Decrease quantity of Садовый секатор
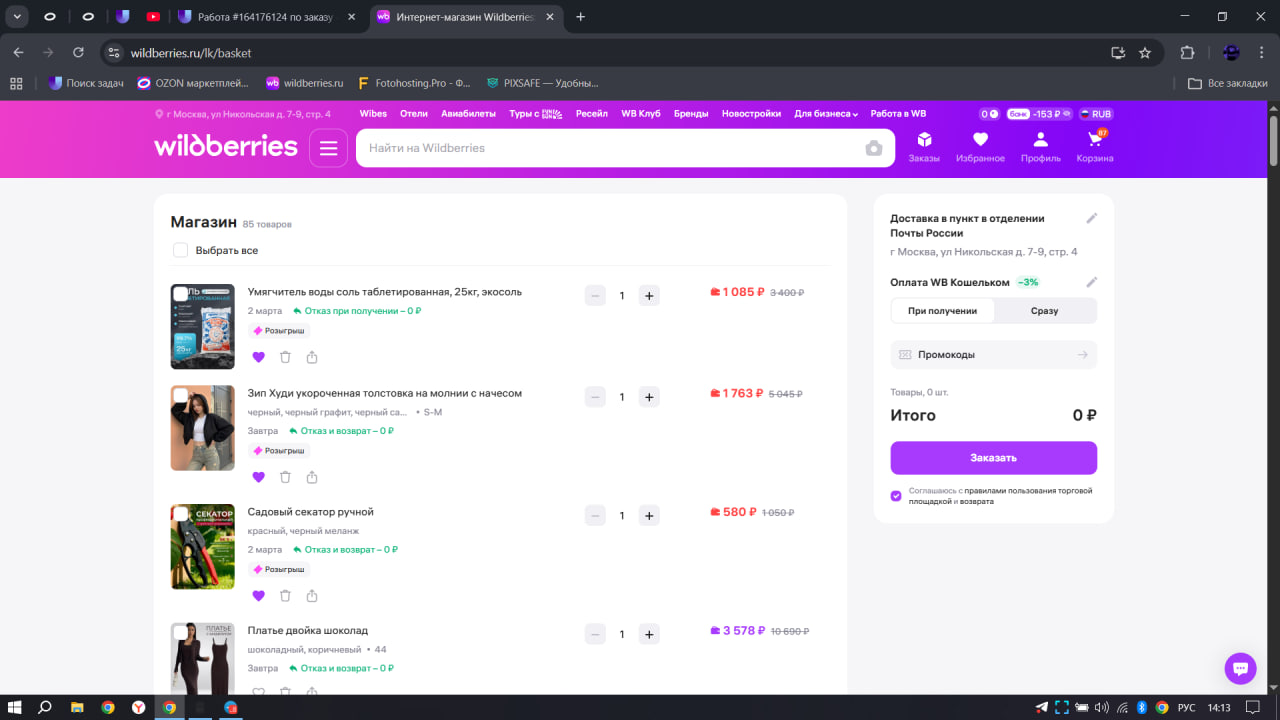 pos(595,516)
